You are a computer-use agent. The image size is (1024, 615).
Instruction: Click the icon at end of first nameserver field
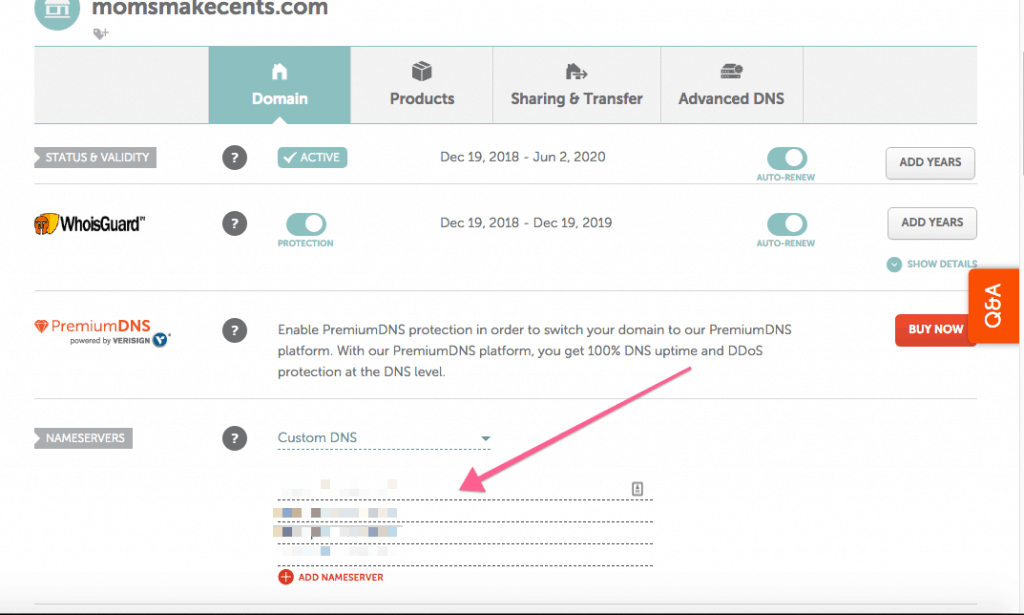[637, 488]
